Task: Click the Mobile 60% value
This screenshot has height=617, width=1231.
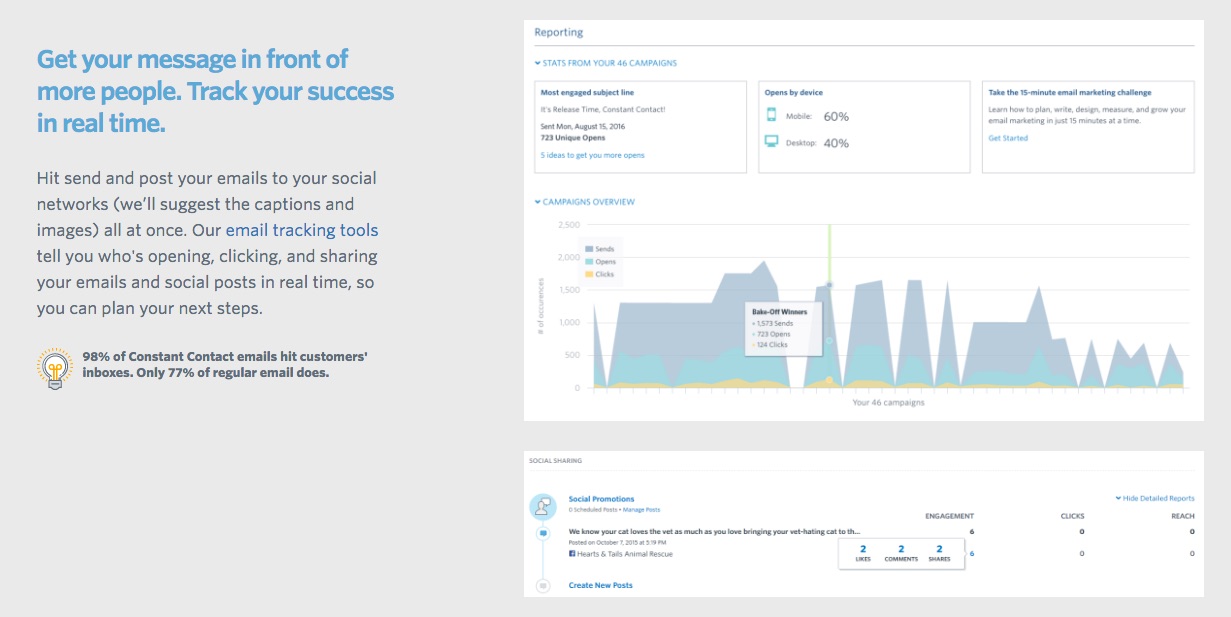Action: point(836,117)
